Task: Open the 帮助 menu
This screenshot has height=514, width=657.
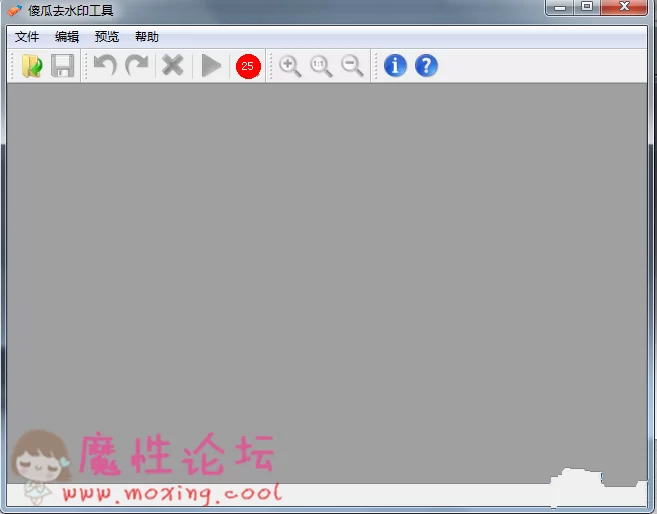Action: 147,37
